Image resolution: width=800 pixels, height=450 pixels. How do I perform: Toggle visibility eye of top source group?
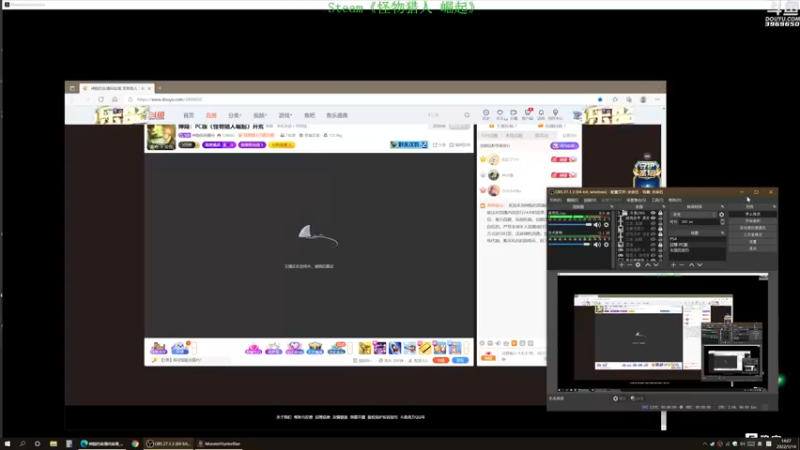click(x=653, y=213)
